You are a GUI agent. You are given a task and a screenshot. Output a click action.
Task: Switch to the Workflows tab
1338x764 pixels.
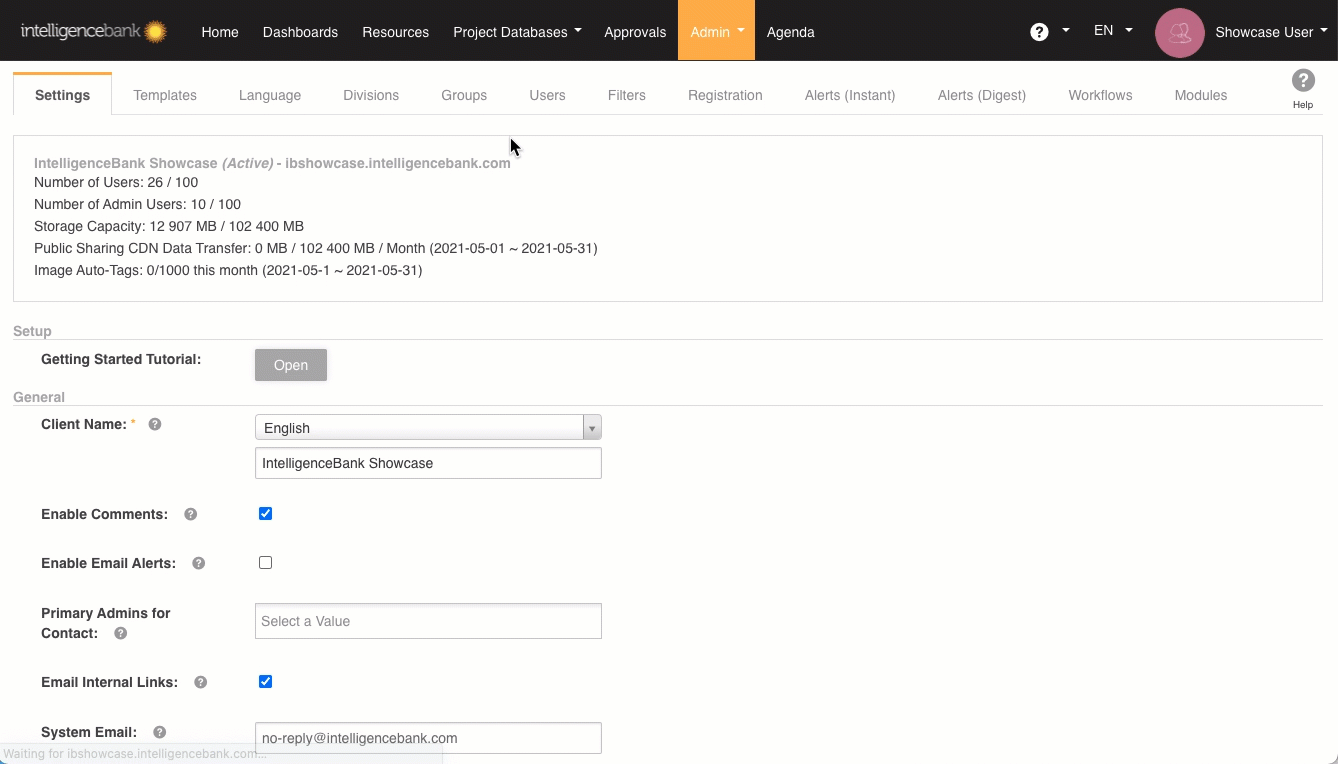pyautogui.click(x=1100, y=95)
